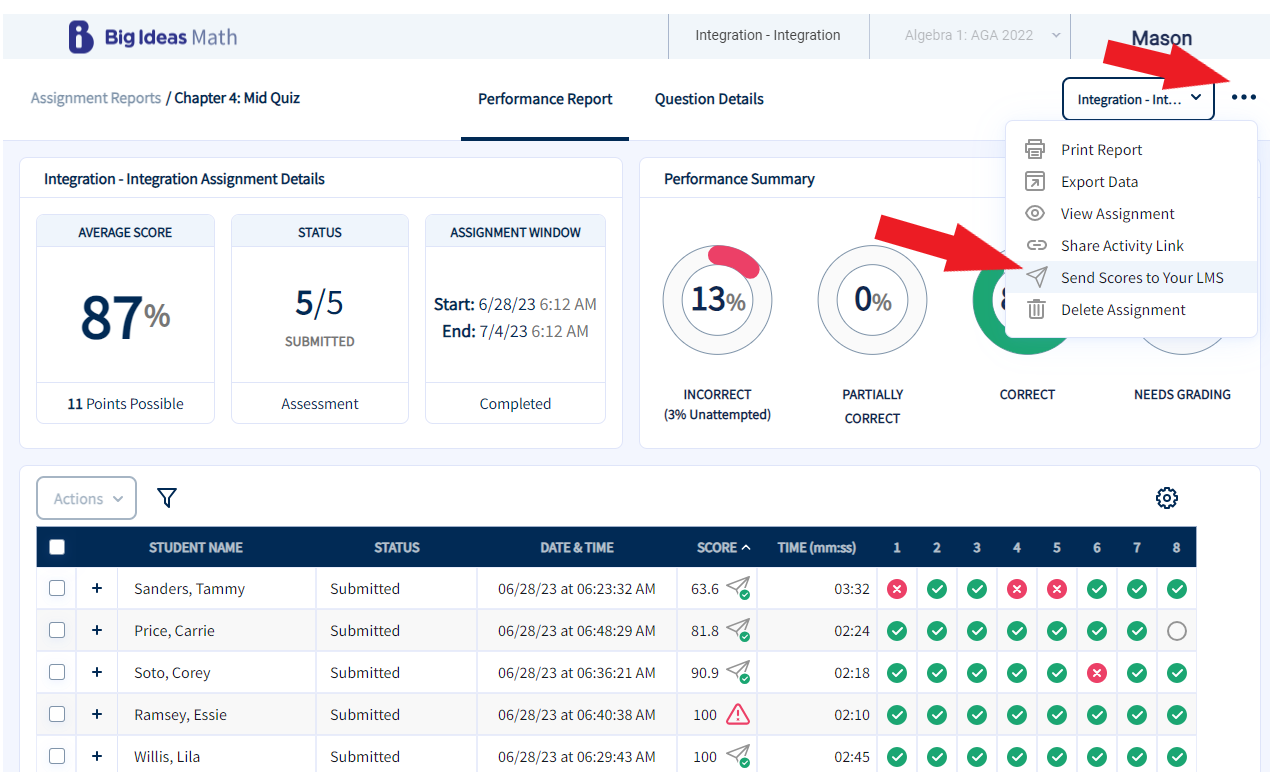1270x772 pixels.
Task: Select checkbox for Sanders, Tammy
Action: [x=57, y=588]
